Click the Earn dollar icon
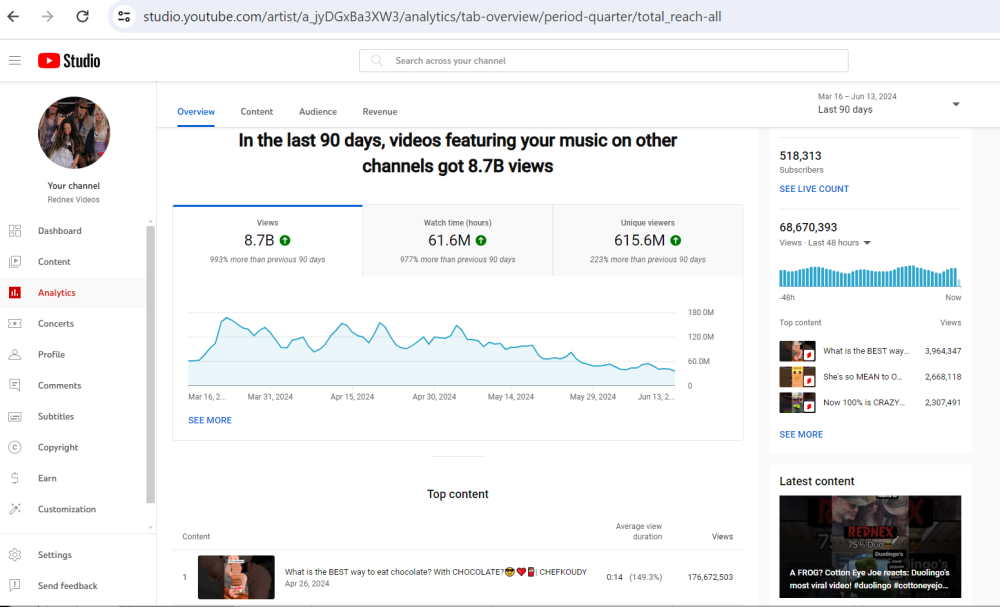Image resolution: width=1000 pixels, height=607 pixels. tap(15, 478)
